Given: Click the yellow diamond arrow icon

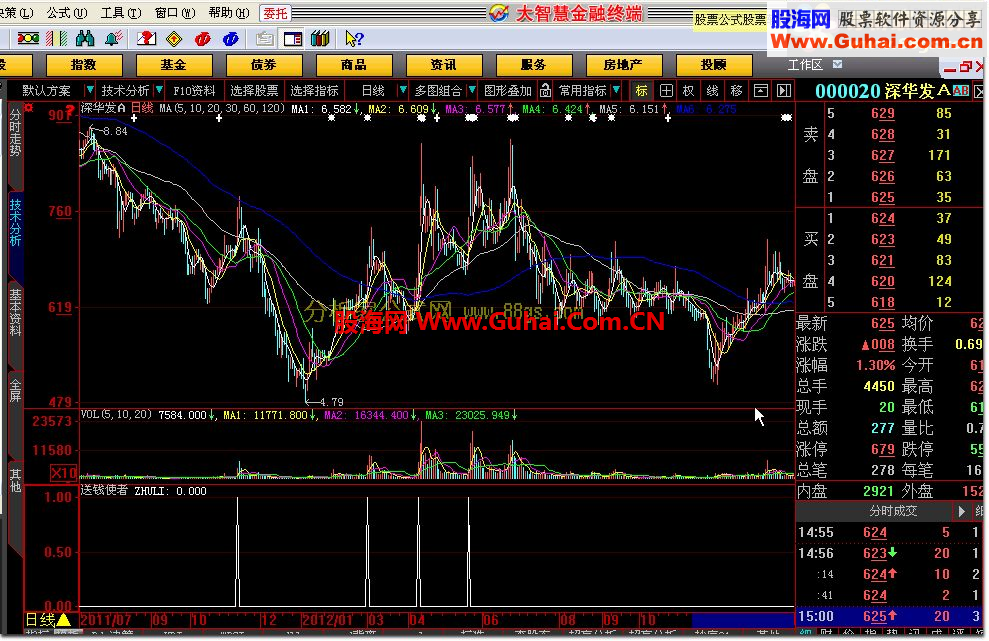Looking at the screenshot, I should 174,38.
